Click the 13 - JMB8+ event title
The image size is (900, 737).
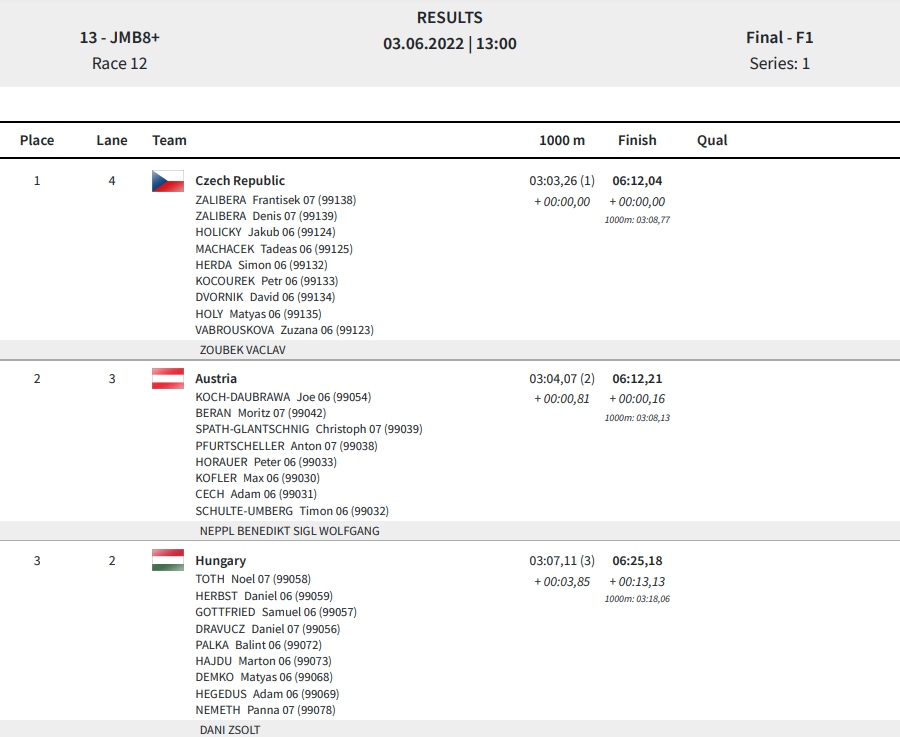tap(119, 38)
